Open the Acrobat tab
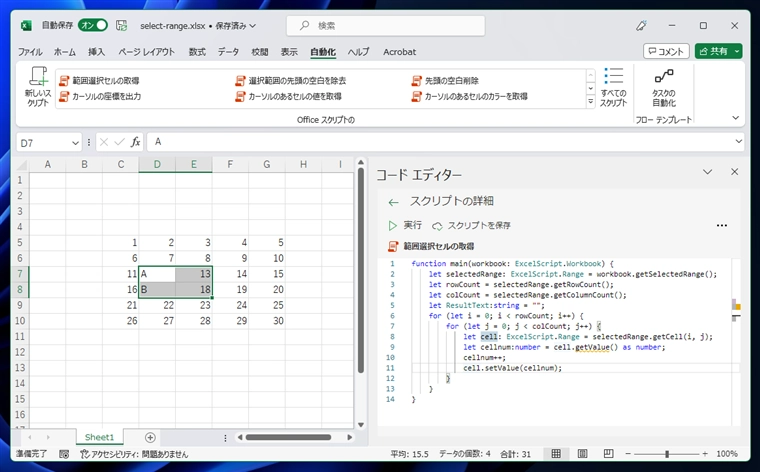 [399, 52]
